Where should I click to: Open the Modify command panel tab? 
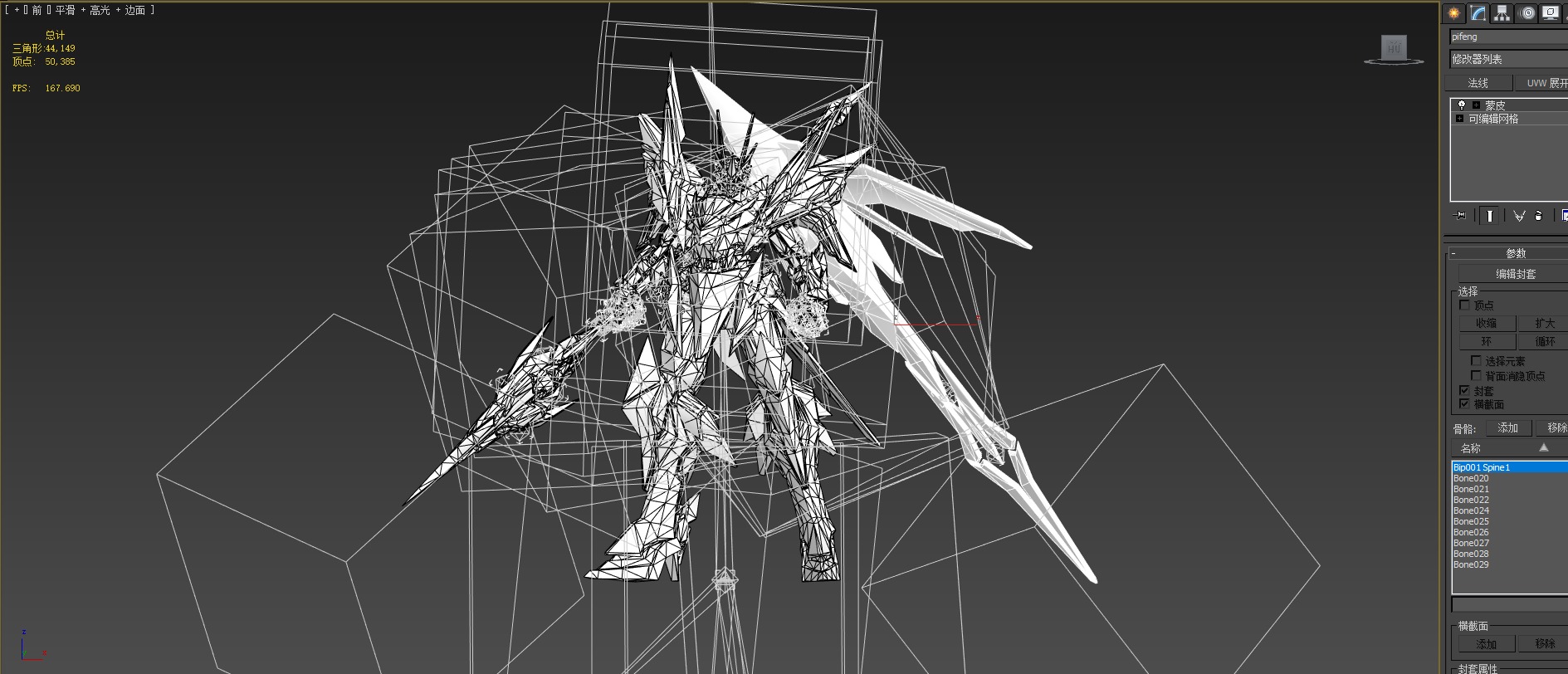coord(1478,13)
